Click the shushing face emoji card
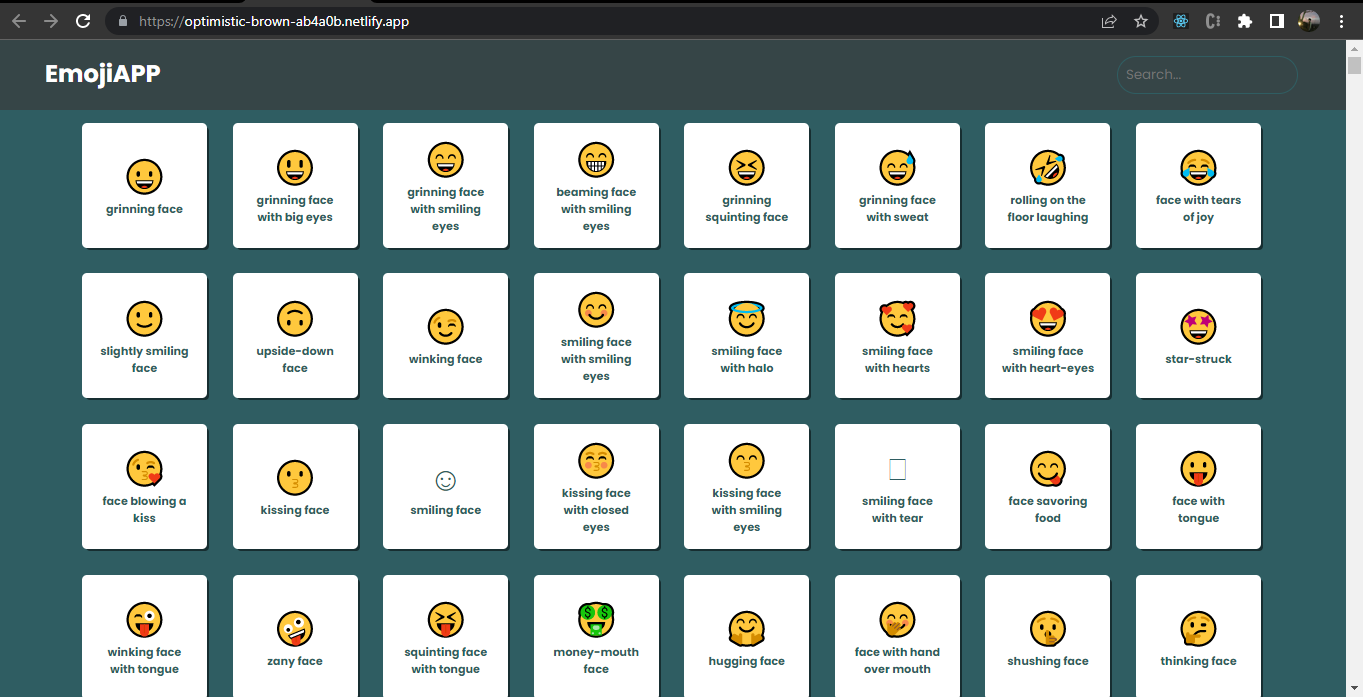 pos(1047,637)
